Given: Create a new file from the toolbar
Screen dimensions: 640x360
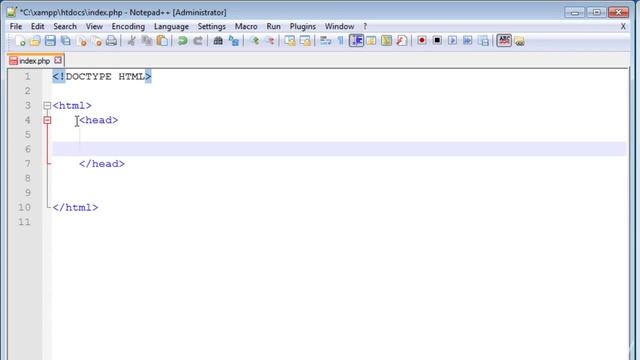Looking at the screenshot, I should pos(20,41).
